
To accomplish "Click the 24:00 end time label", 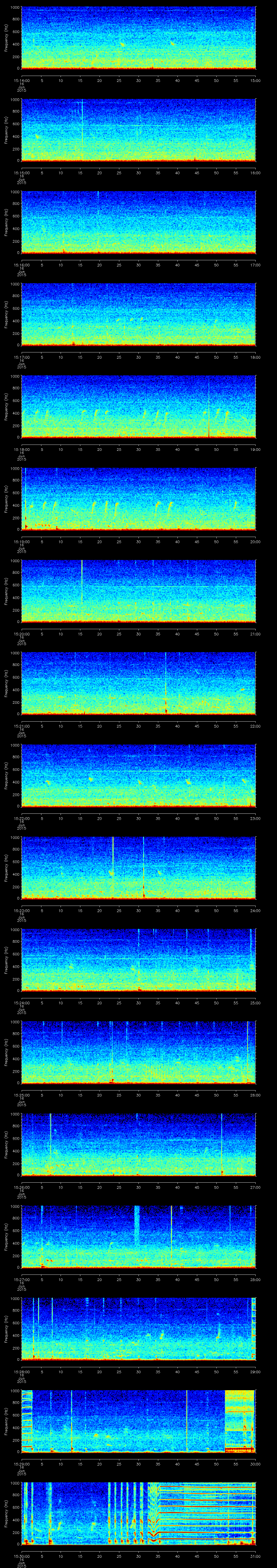I will coord(256,910).
